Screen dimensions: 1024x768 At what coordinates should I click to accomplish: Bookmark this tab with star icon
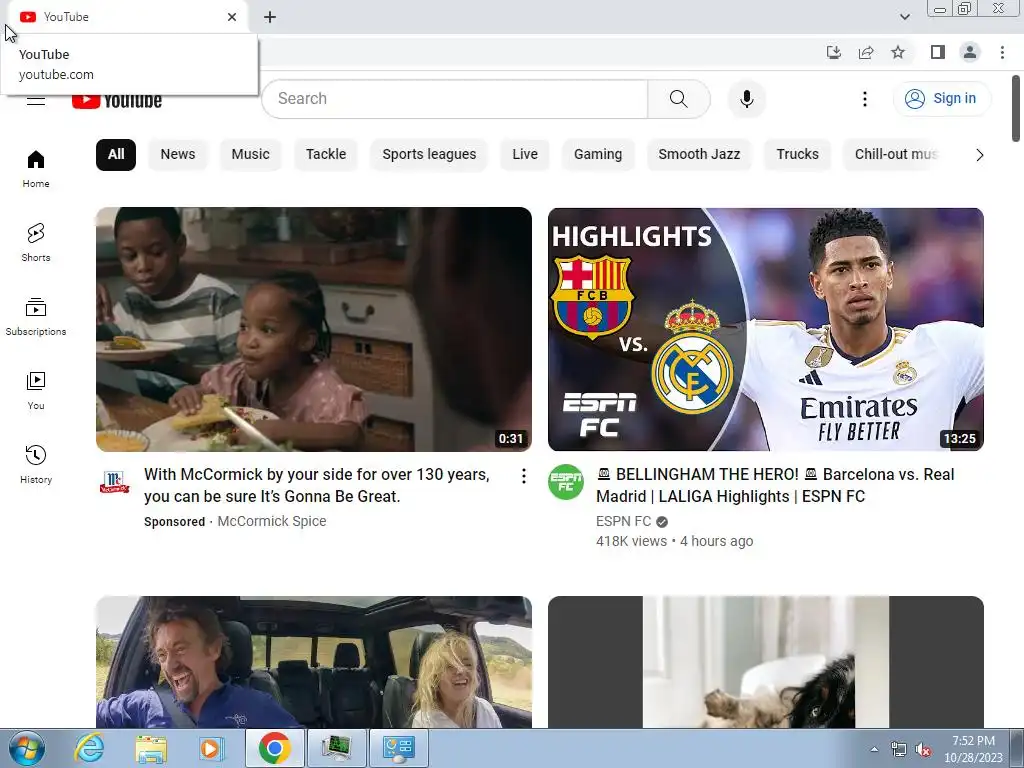pyautogui.click(x=898, y=52)
